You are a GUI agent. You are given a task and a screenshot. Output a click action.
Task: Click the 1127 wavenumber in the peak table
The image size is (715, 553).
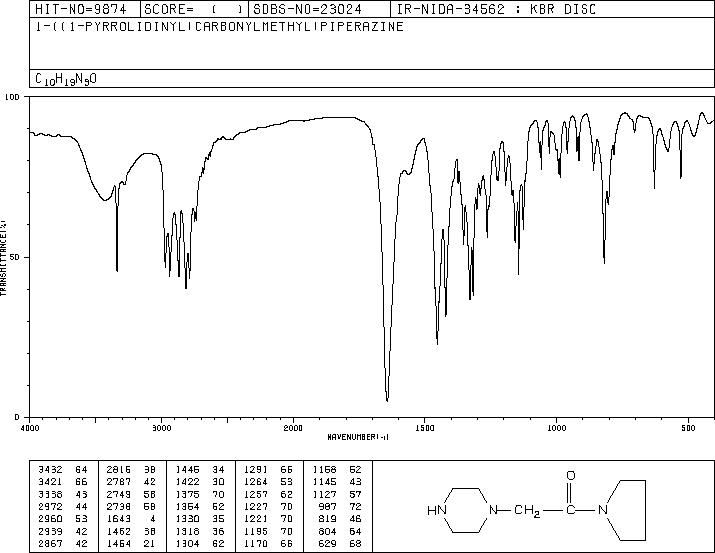[x=325, y=494]
